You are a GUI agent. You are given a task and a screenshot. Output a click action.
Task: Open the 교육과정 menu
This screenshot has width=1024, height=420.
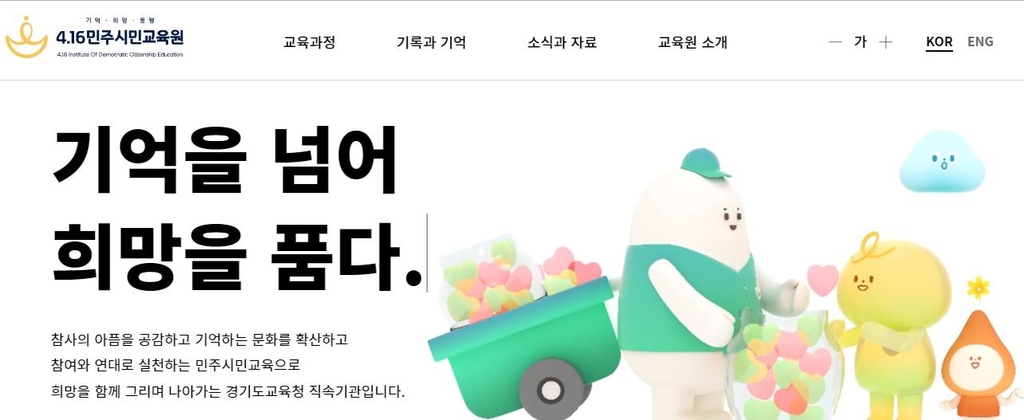[x=310, y=42]
